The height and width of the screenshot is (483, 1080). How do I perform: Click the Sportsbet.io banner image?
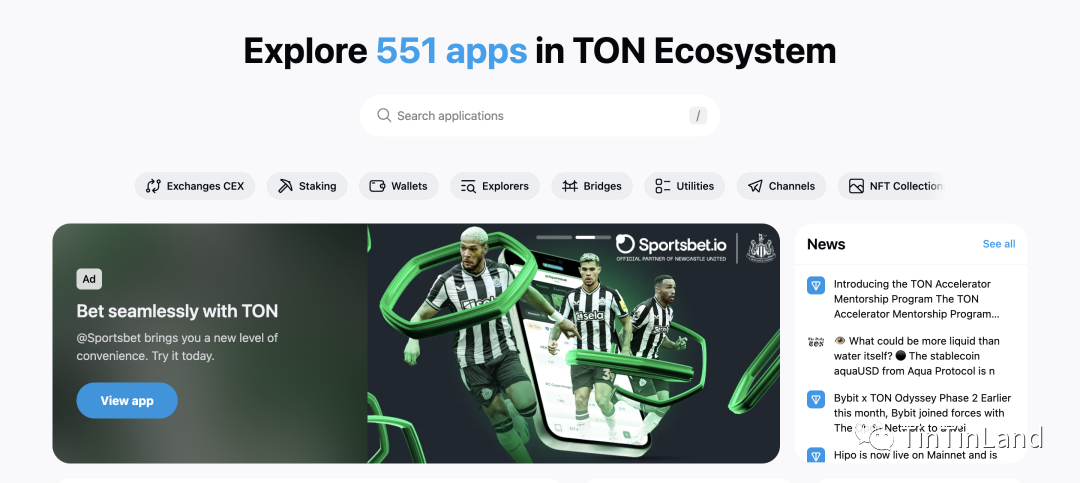tap(574, 343)
